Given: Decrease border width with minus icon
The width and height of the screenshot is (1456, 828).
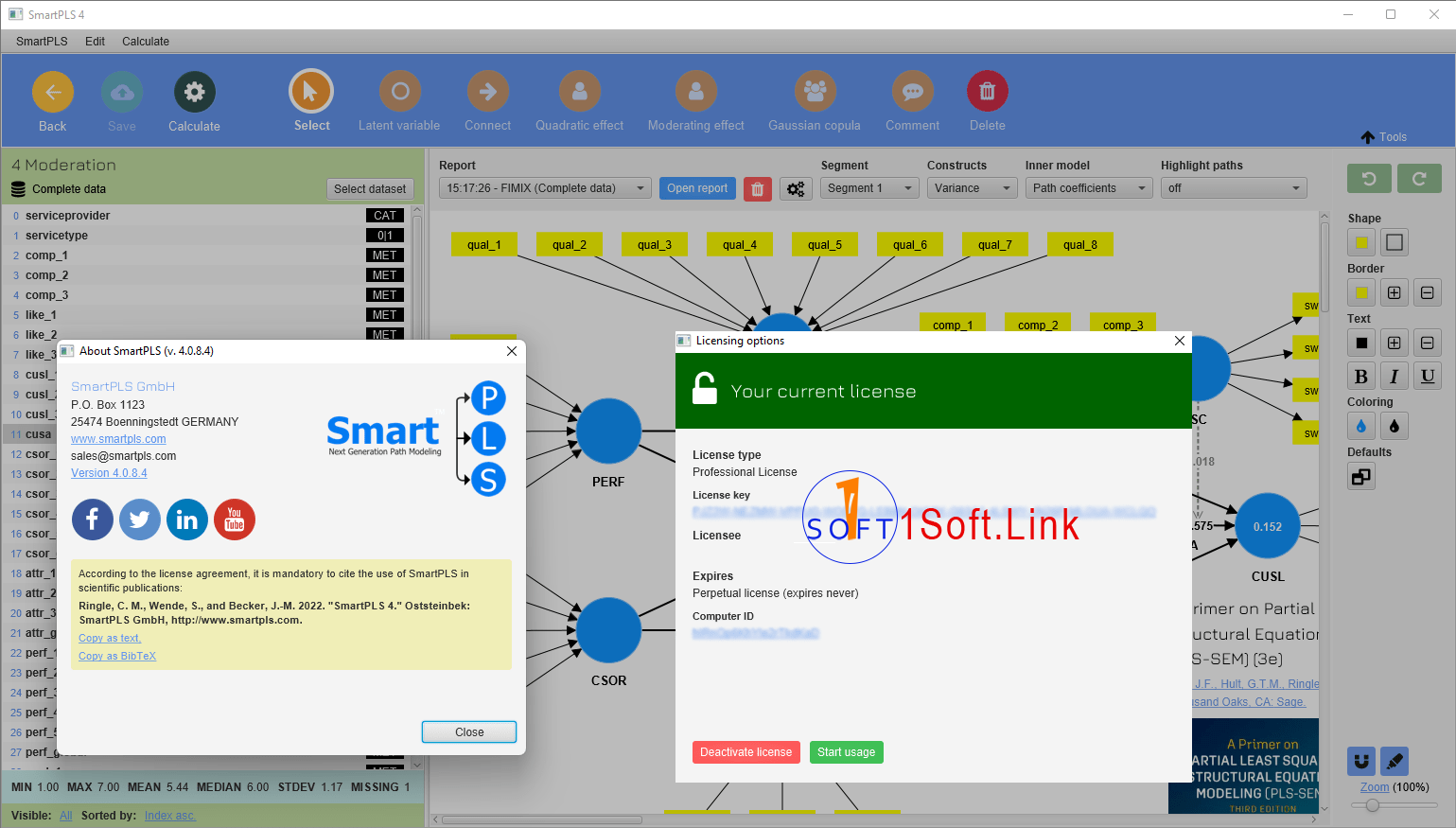Looking at the screenshot, I should (1428, 292).
